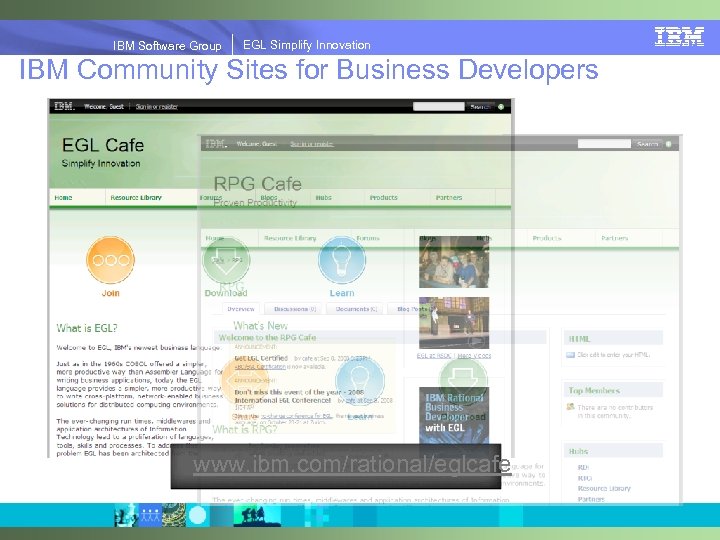Click the 'IBM Software Group' header text
The image size is (720, 540).
167,45
